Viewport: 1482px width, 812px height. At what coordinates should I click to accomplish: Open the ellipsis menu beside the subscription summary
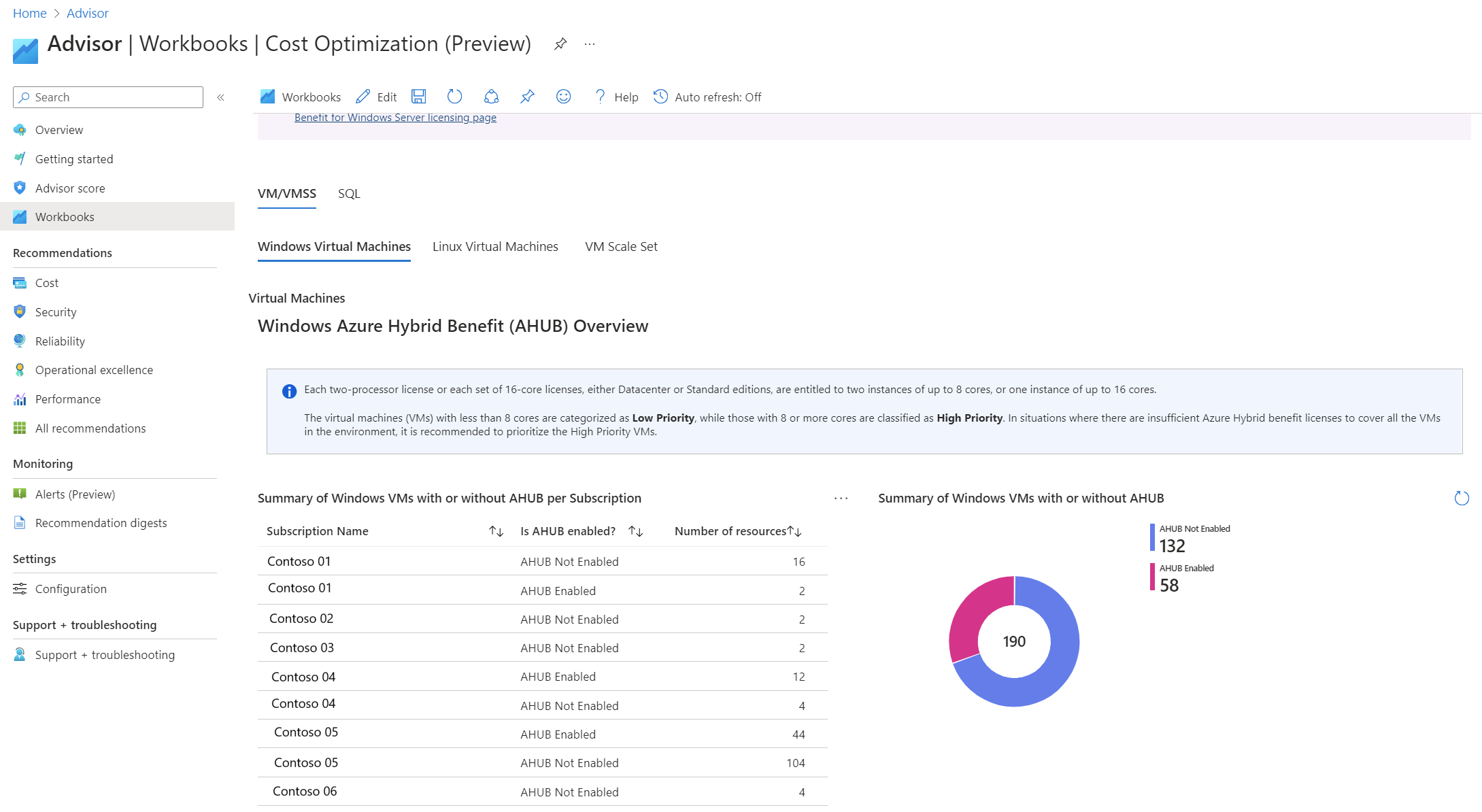(x=841, y=498)
